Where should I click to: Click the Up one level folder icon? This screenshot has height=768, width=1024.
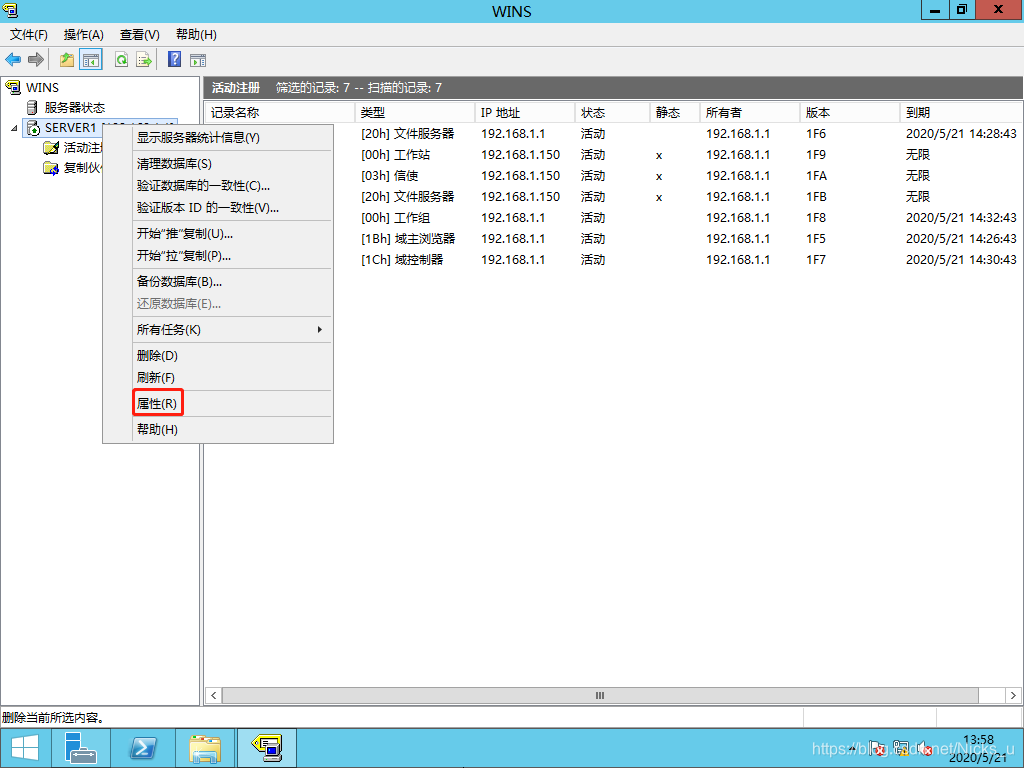tap(67, 60)
